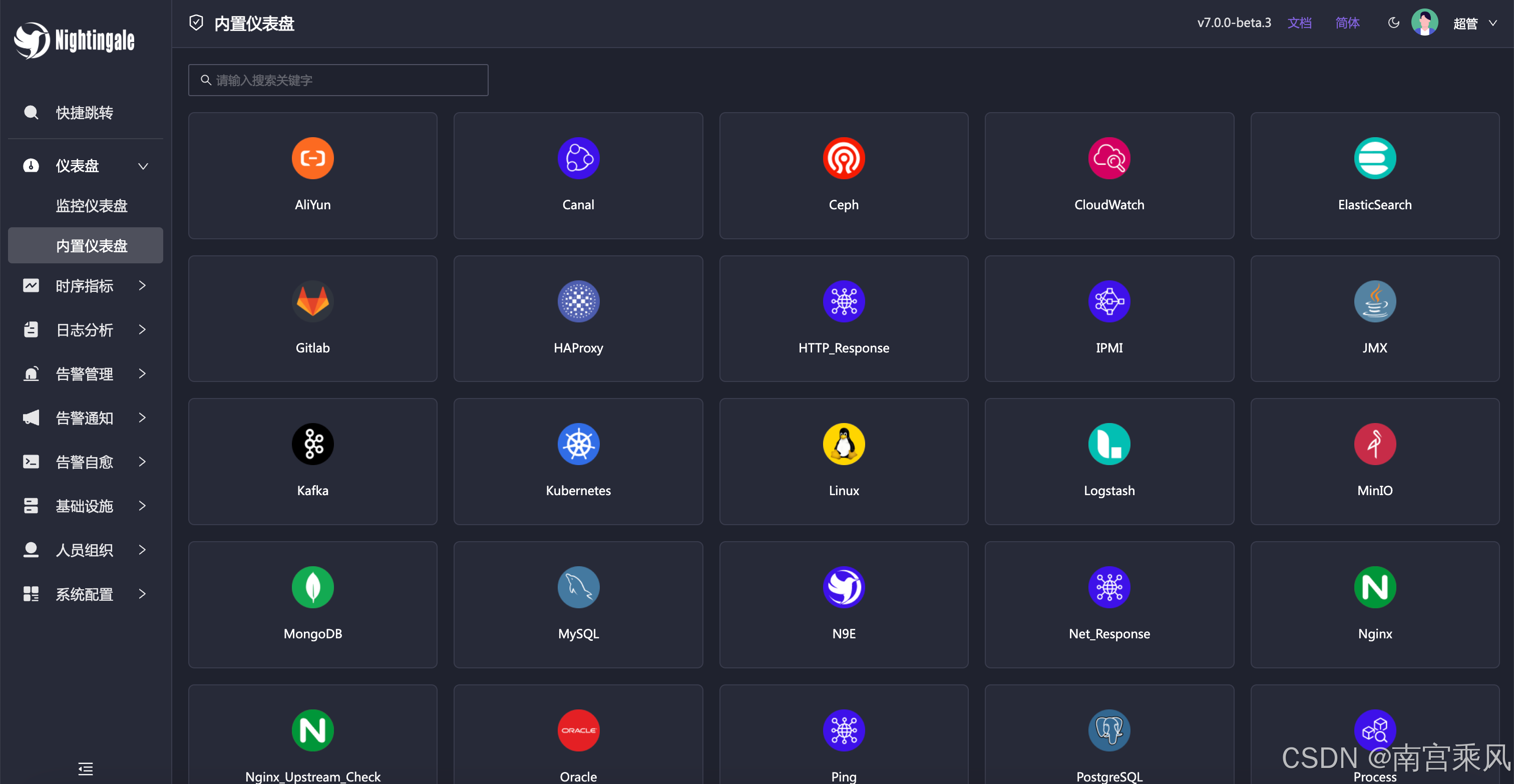The width and height of the screenshot is (1514, 784).
Task: Click the Net_Response icon
Action: (1109, 587)
